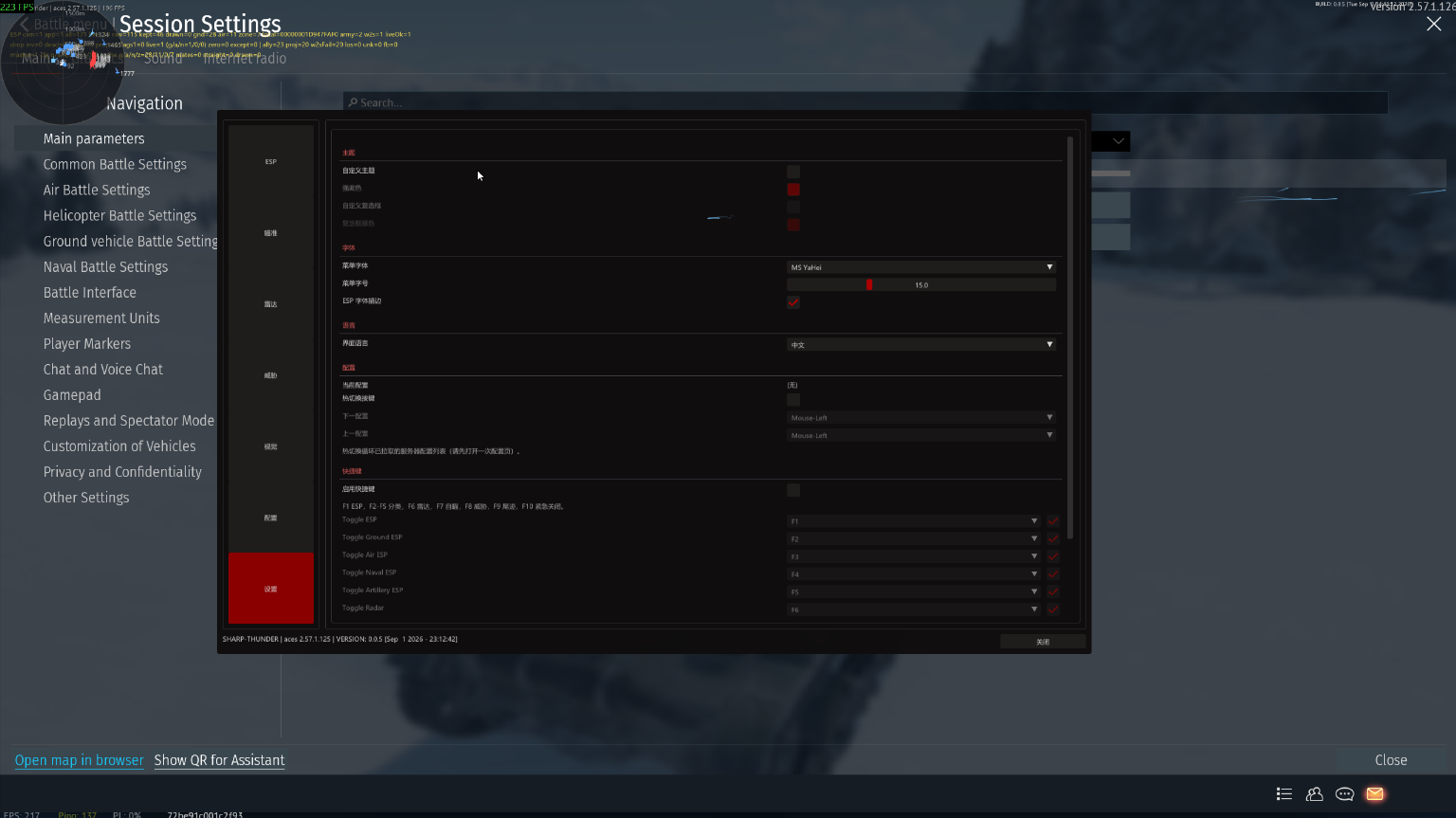Go back with the Battle menu arrow
Image resolution: width=1456 pixels, height=818 pixels.
(24, 24)
